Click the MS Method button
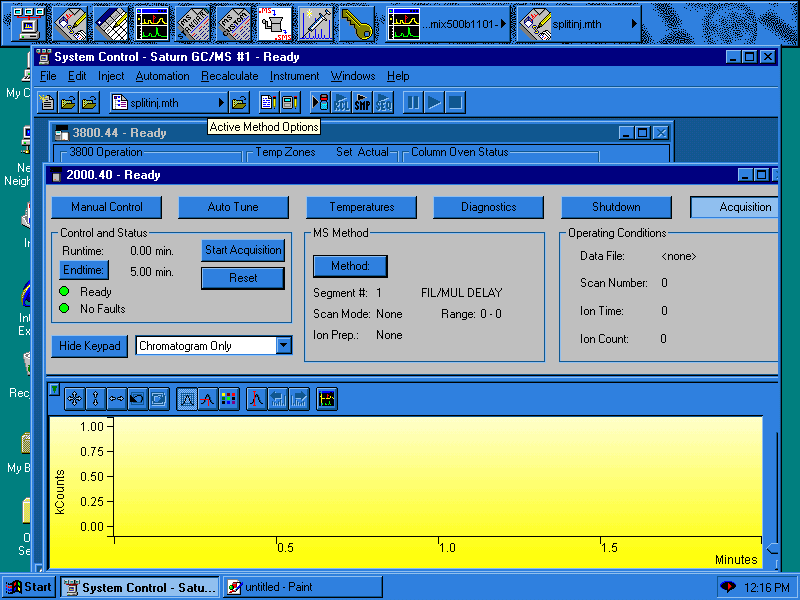Viewport: 800px width, 600px height. pos(350,266)
